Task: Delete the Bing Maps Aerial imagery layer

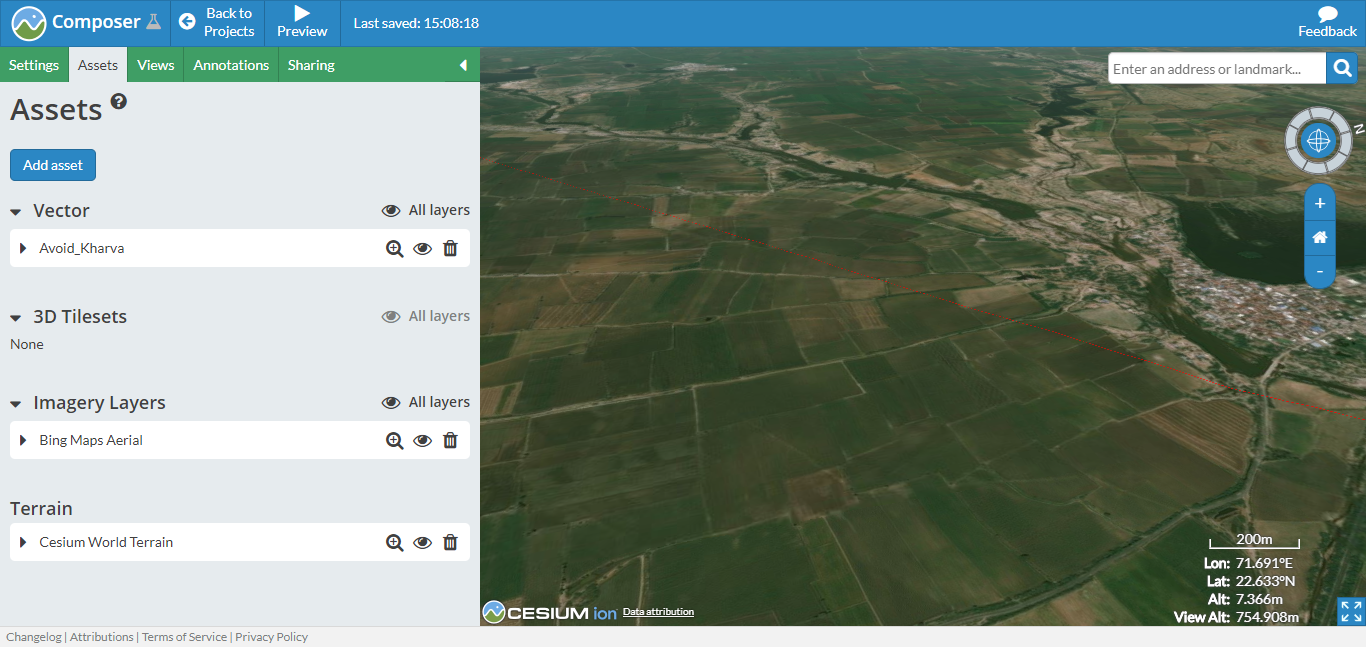Action: (450, 440)
